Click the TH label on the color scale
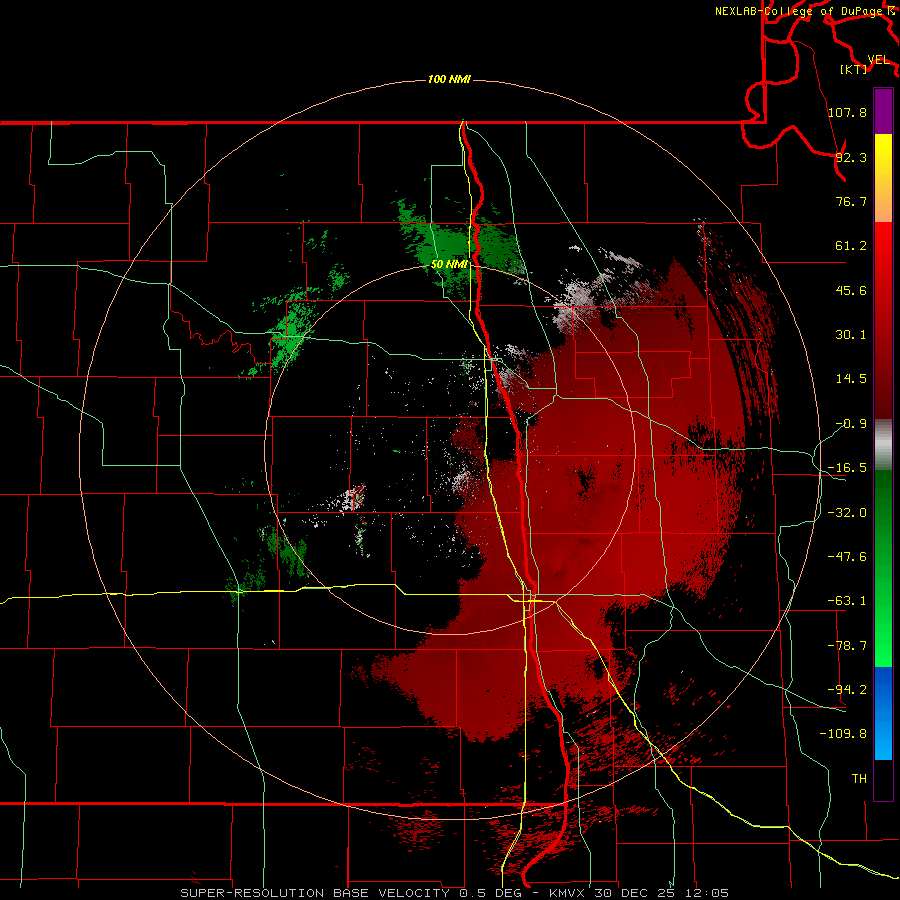The height and width of the screenshot is (900, 900). click(x=859, y=779)
